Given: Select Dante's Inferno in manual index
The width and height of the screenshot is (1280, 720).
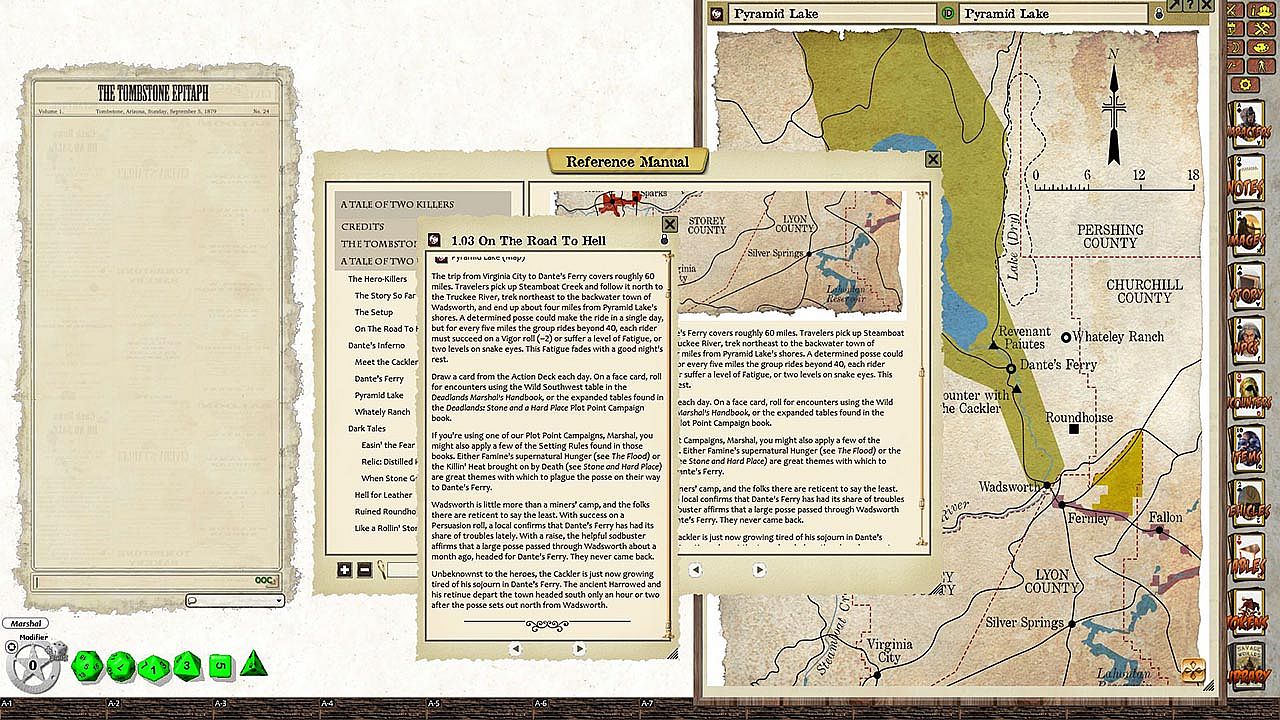Looking at the screenshot, I should 376,345.
